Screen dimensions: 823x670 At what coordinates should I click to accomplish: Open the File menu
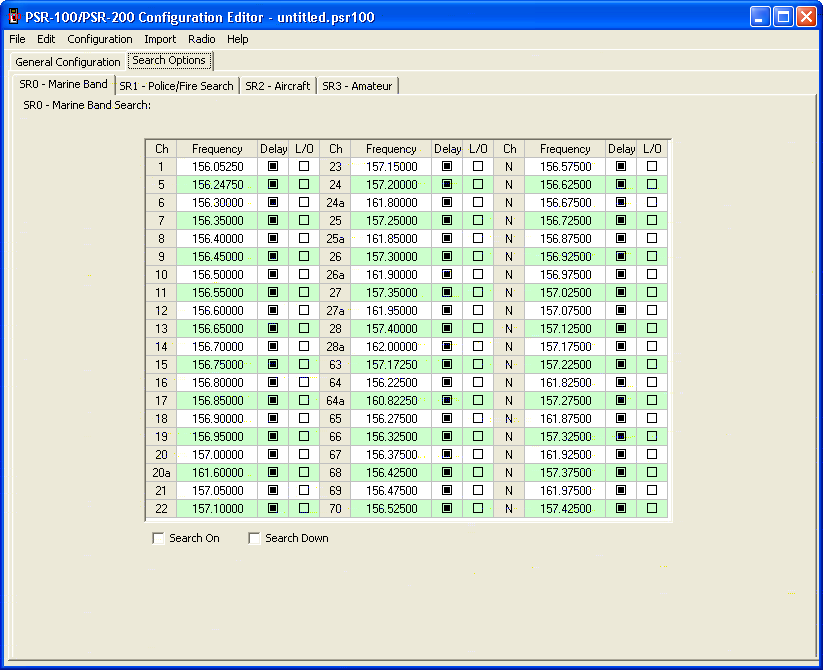[17, 39]
